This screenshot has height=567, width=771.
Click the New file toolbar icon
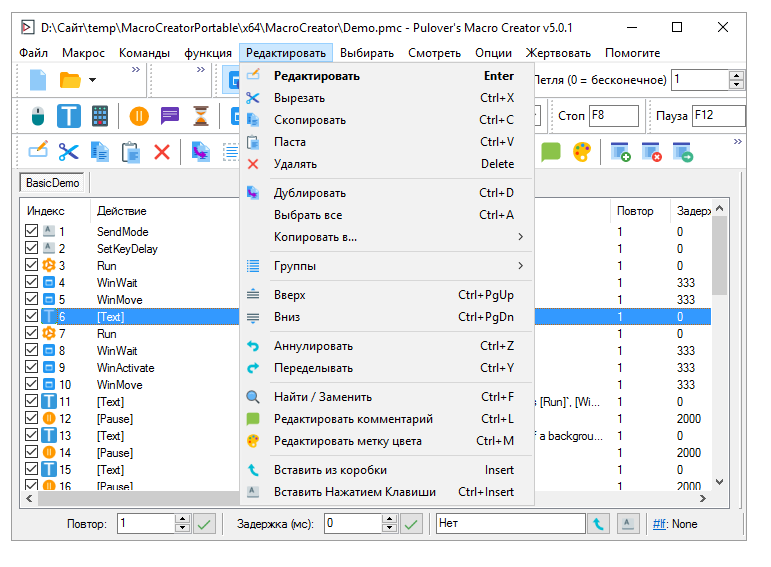pos(38,80)
